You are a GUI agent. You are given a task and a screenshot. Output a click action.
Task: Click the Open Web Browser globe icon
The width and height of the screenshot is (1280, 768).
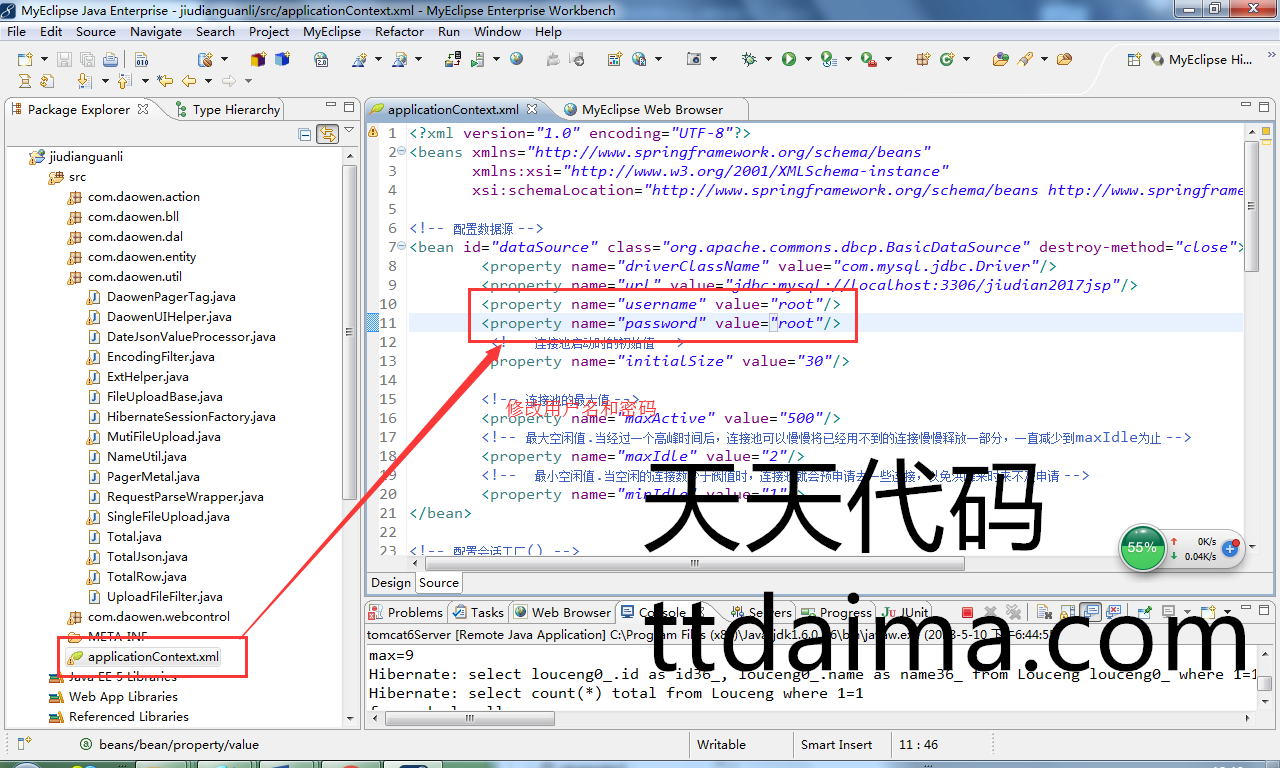click(x=516, y=60)
